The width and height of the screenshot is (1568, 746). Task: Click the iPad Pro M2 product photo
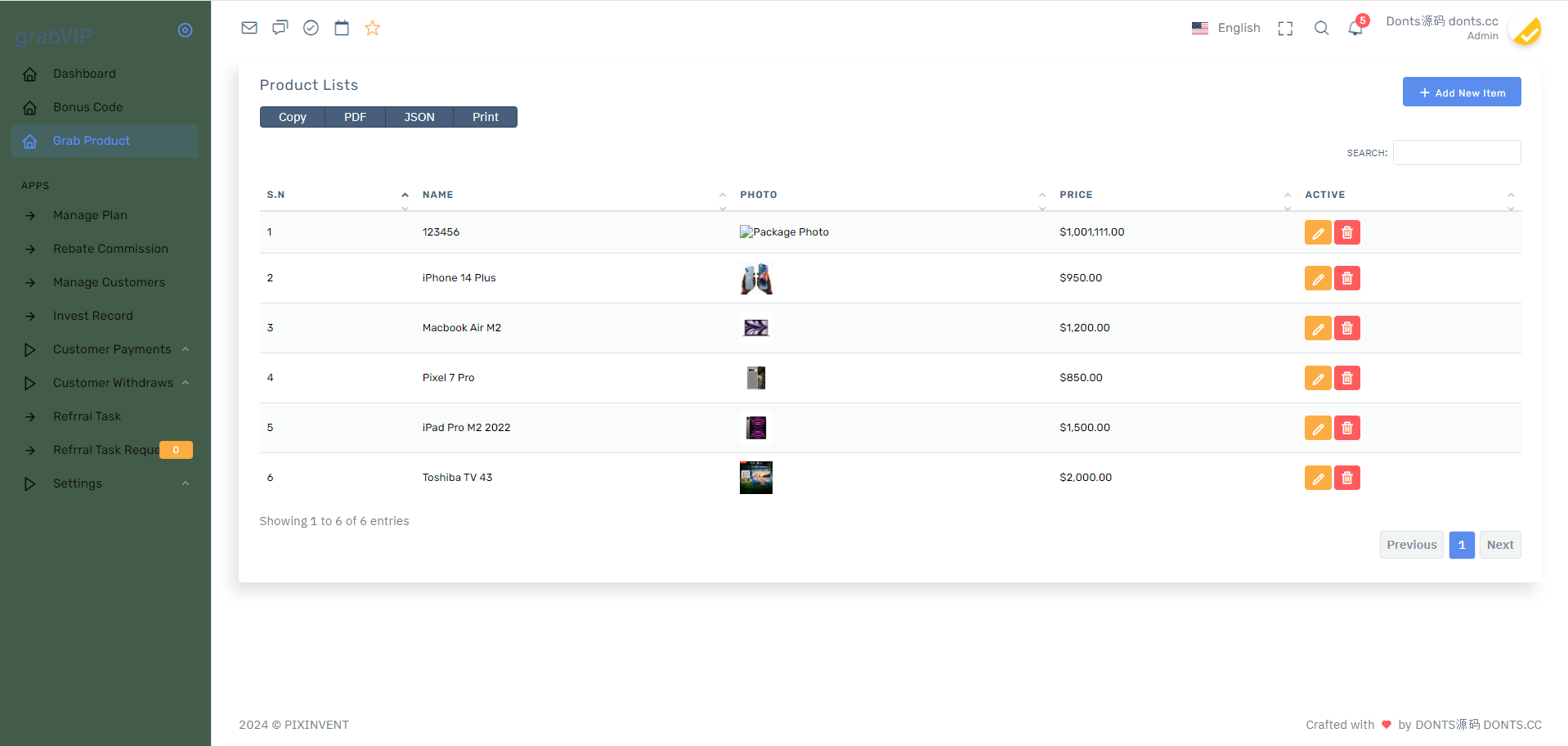(x=756, y=428)
